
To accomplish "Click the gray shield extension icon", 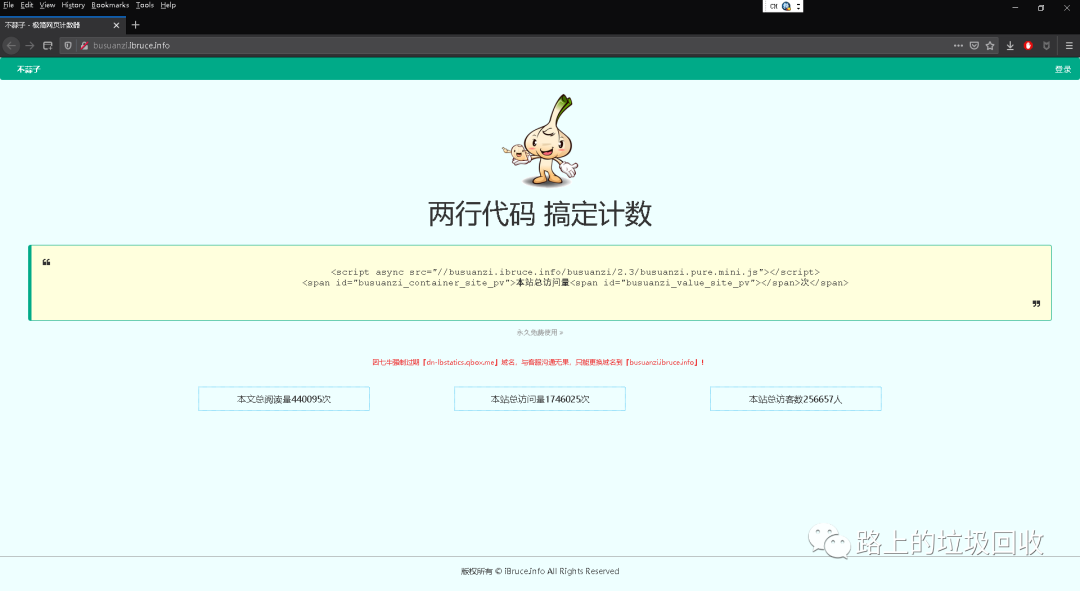I will click(1046, 45).
